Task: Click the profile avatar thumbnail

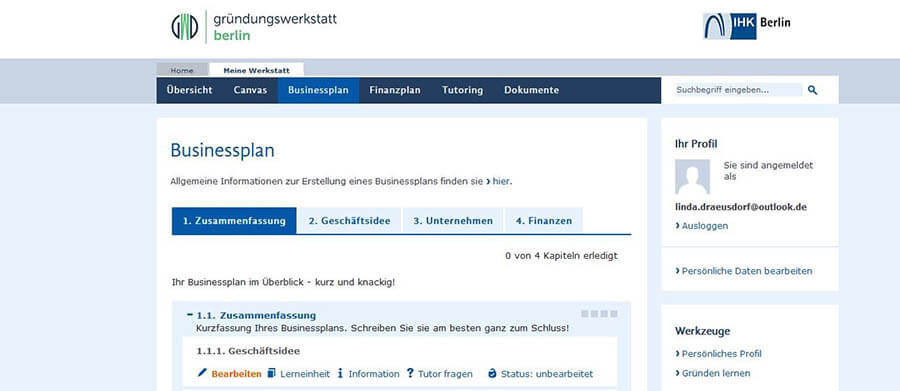Action: pyautogui.click(x=692, y=177)
